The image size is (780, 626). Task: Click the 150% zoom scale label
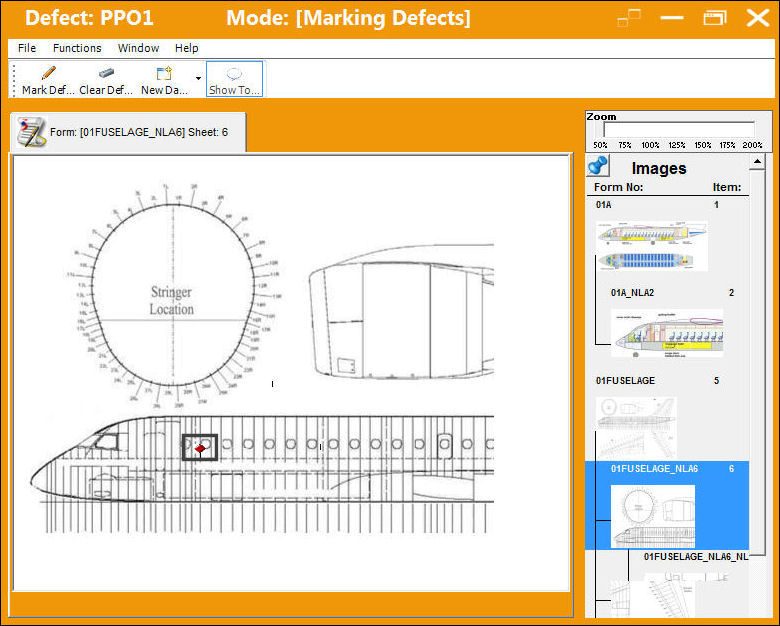point(702,145)
